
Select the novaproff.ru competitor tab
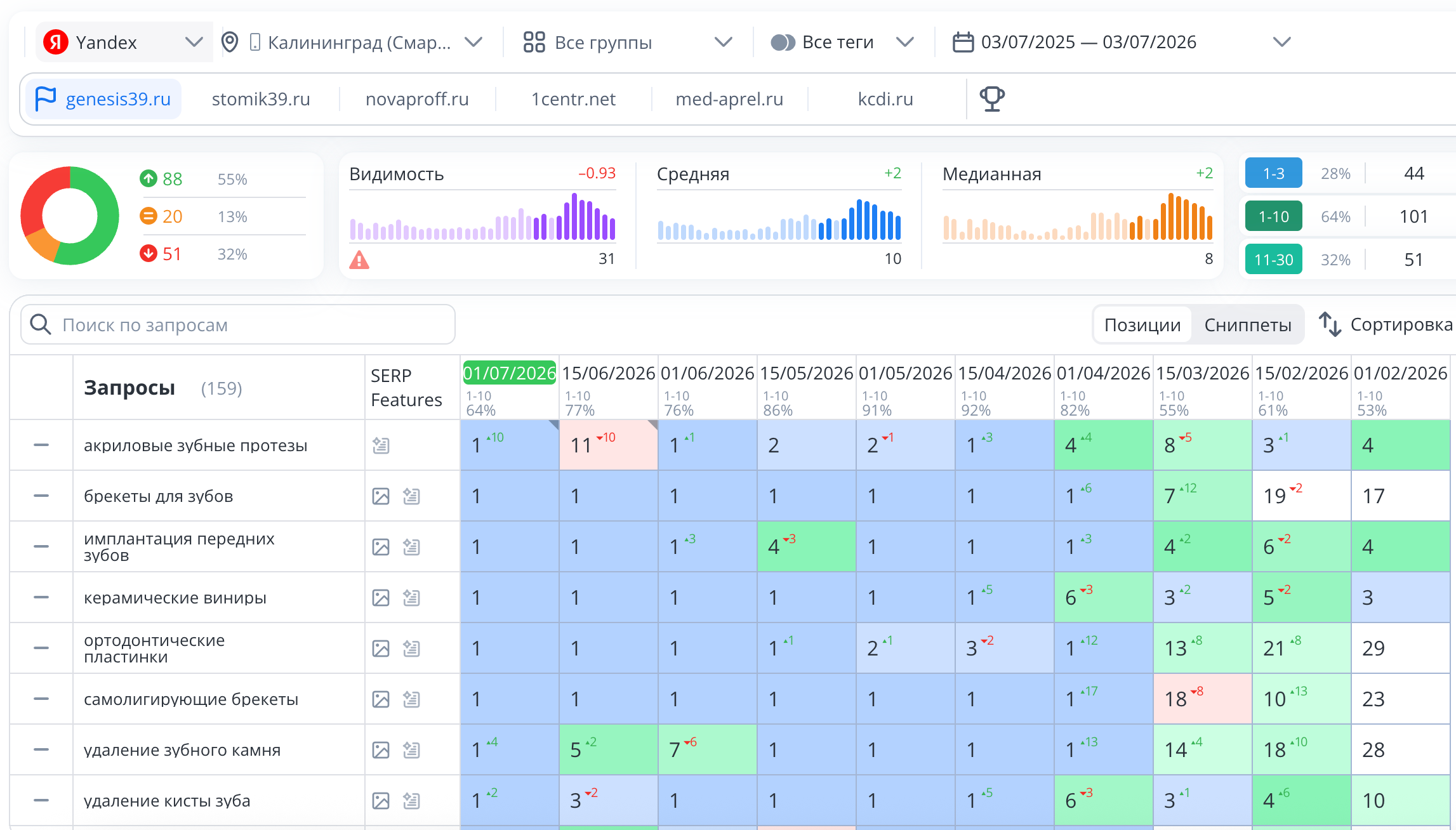[x=417, y=99]
